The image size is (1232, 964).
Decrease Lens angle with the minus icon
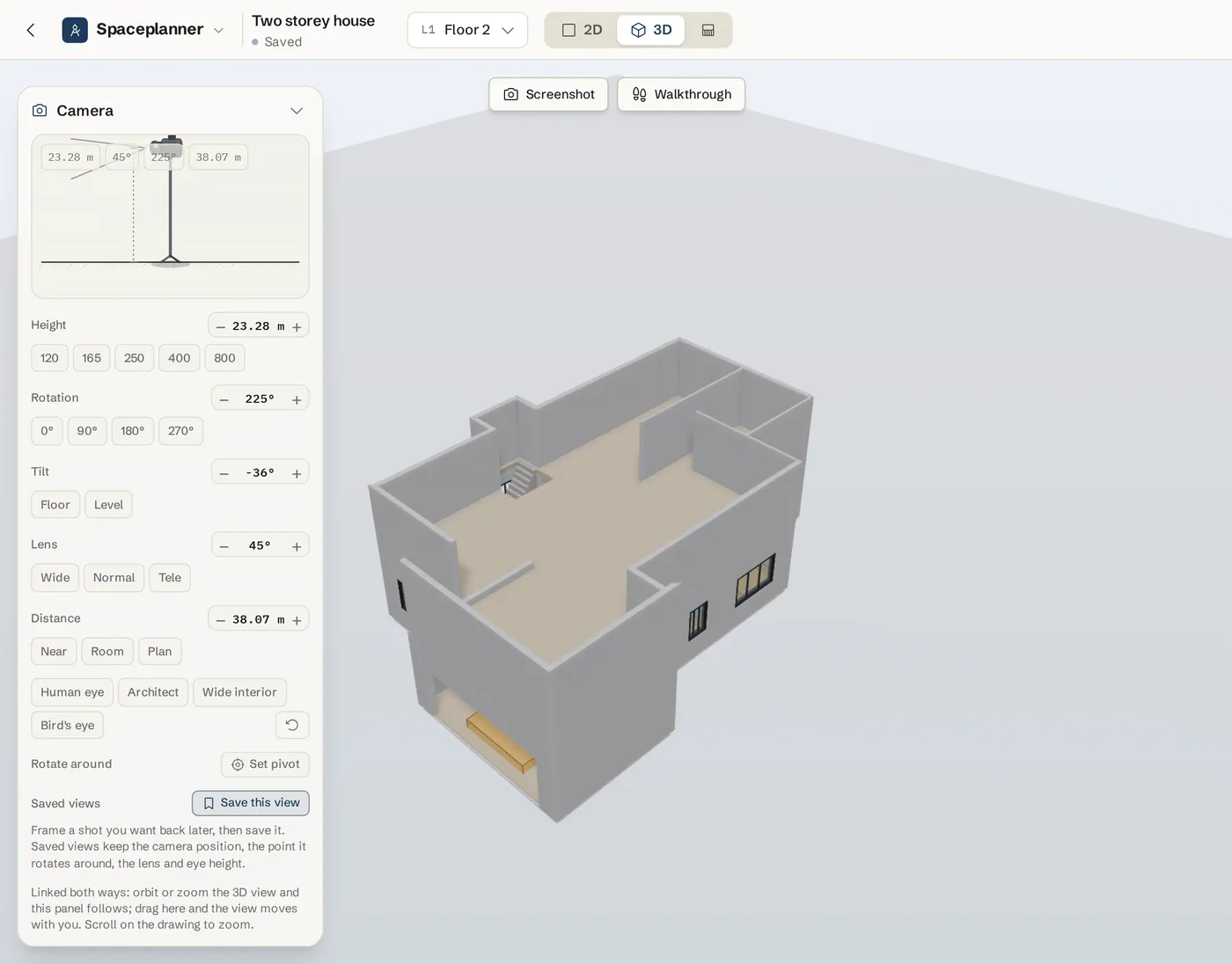224,546
